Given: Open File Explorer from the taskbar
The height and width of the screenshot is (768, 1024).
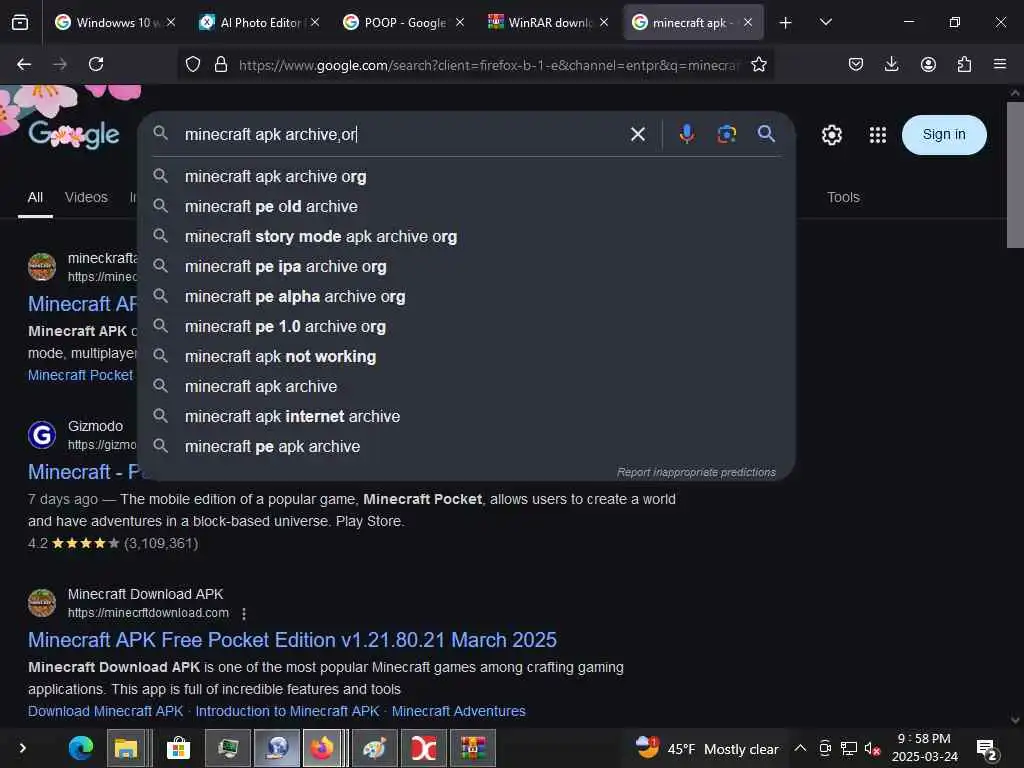Looking at the screenshot, I should click(126, 748).
